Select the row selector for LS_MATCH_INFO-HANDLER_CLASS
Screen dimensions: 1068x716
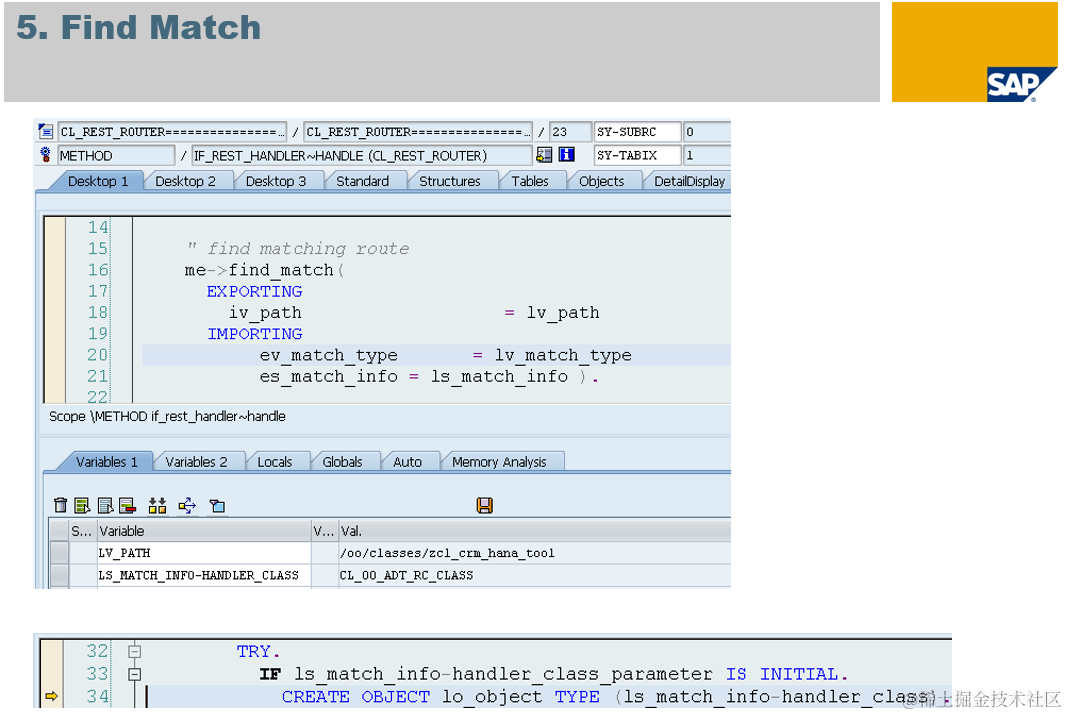click(59, 575)
